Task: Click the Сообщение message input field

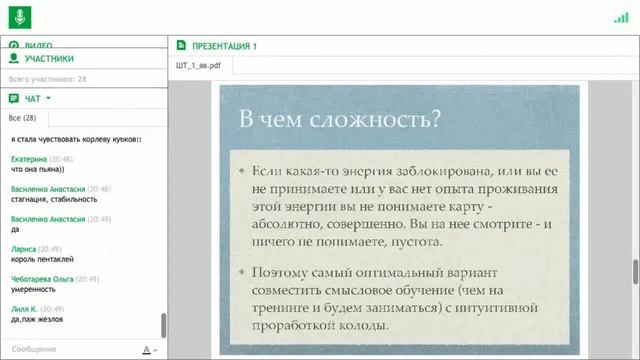Action: click(x=73, y=349)
